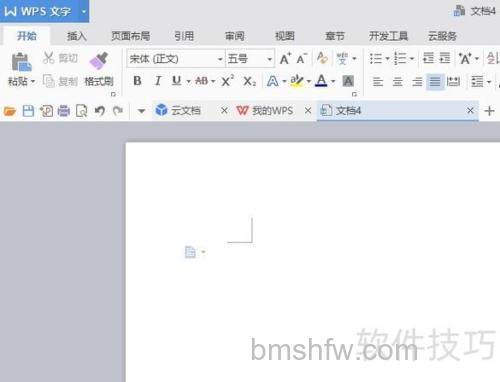Expand line spacing dropdown arrow
Image resolution: width=500 pixels, height=382 pixels.
[x=489, y=82]
